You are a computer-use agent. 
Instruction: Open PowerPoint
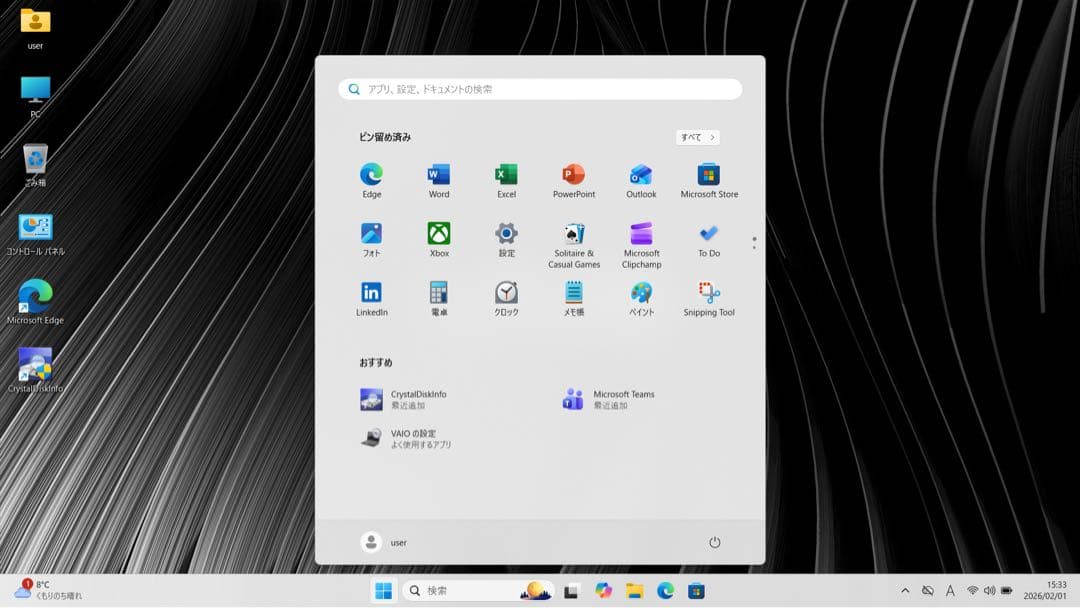(x=573, y=174)
